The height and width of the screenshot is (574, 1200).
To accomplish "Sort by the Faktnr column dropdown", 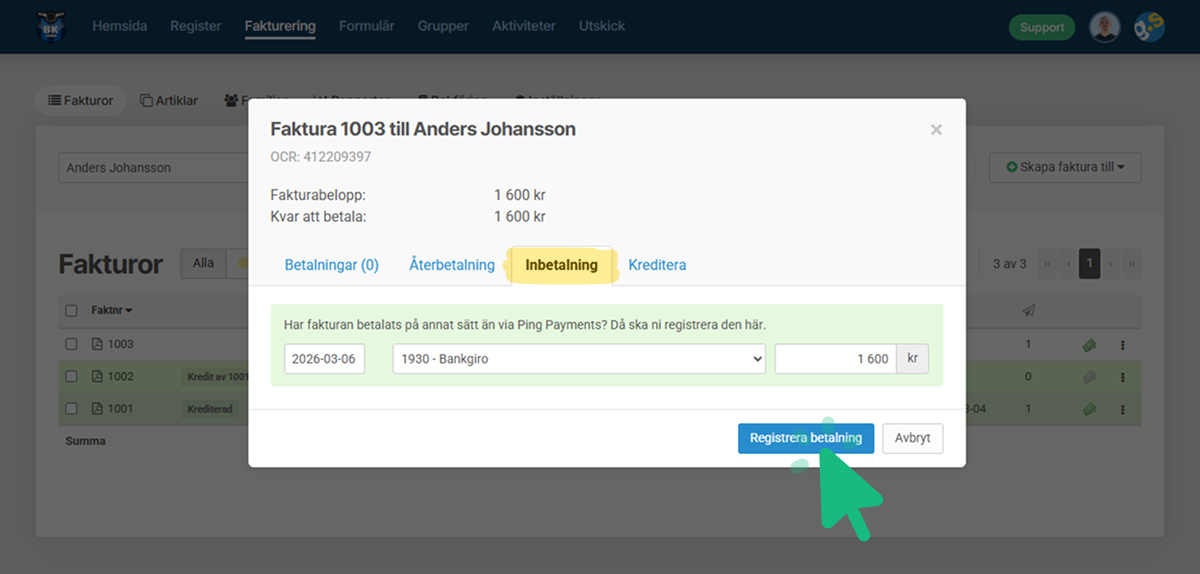I will pyautogui.click(x=112, y=311).
